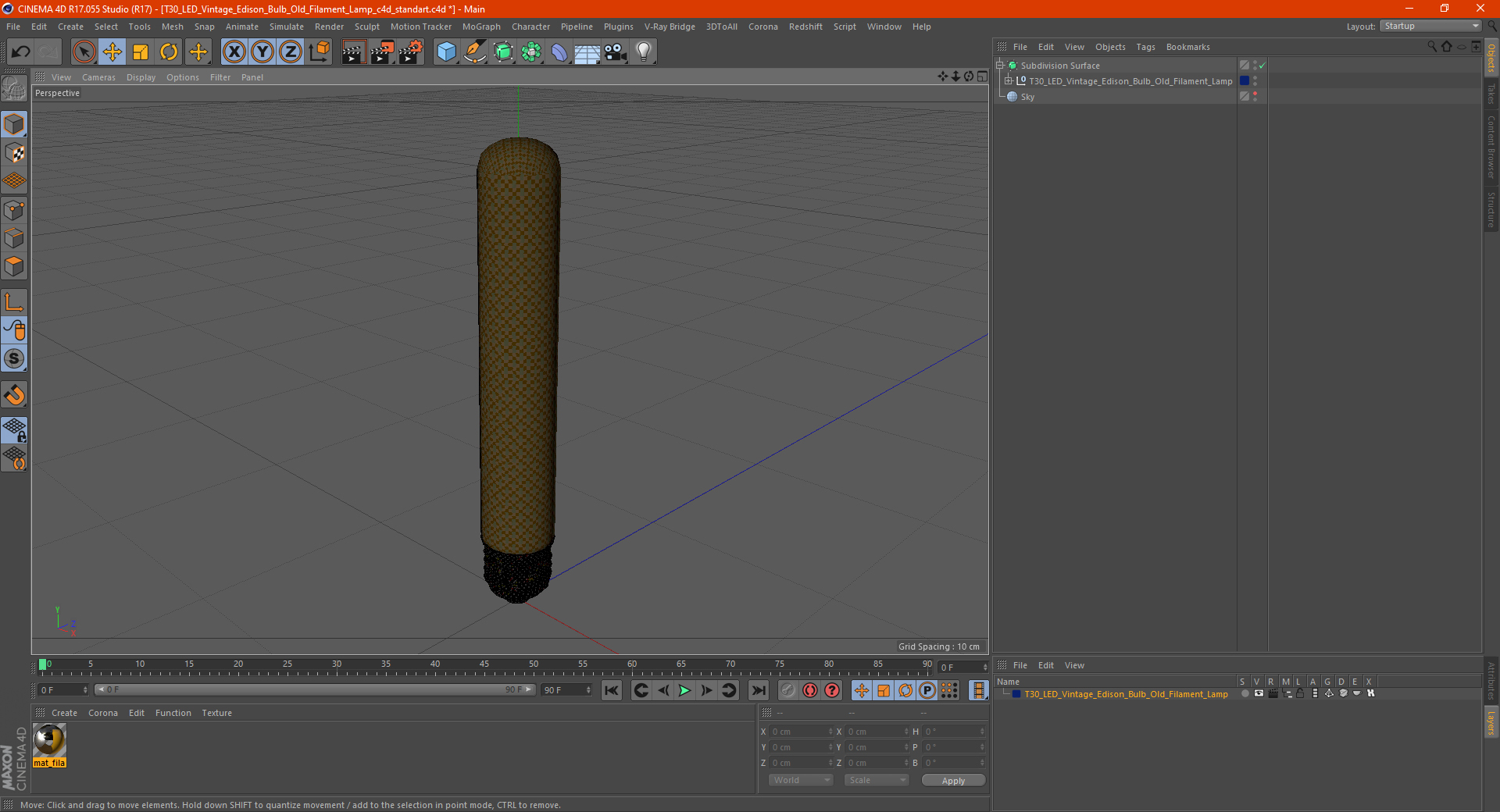Screen dimensions: 1500x812
Task: Switch to the Content Browser side tab
Action: coord(1491,147)
